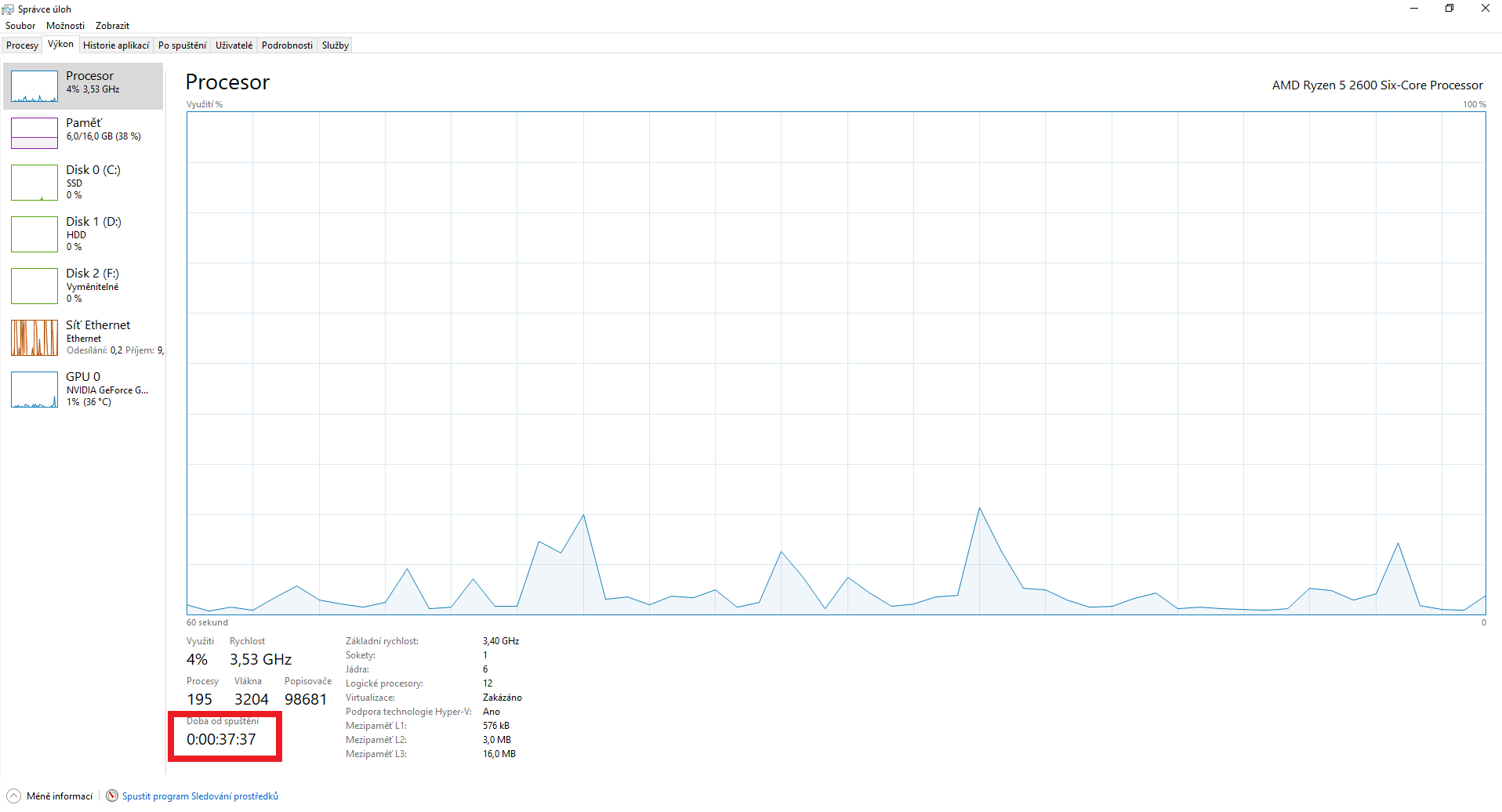Open the Zobrazit menu
1502x812 pixels.
pos(112,26)
